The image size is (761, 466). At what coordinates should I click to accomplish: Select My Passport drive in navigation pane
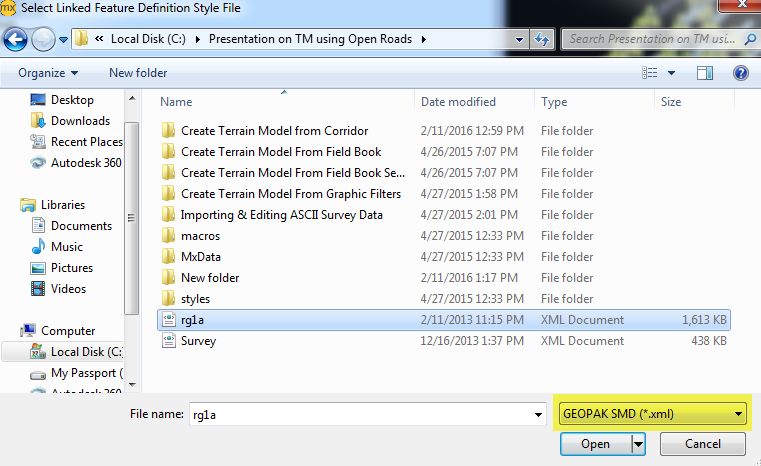[x=86, y=373]
